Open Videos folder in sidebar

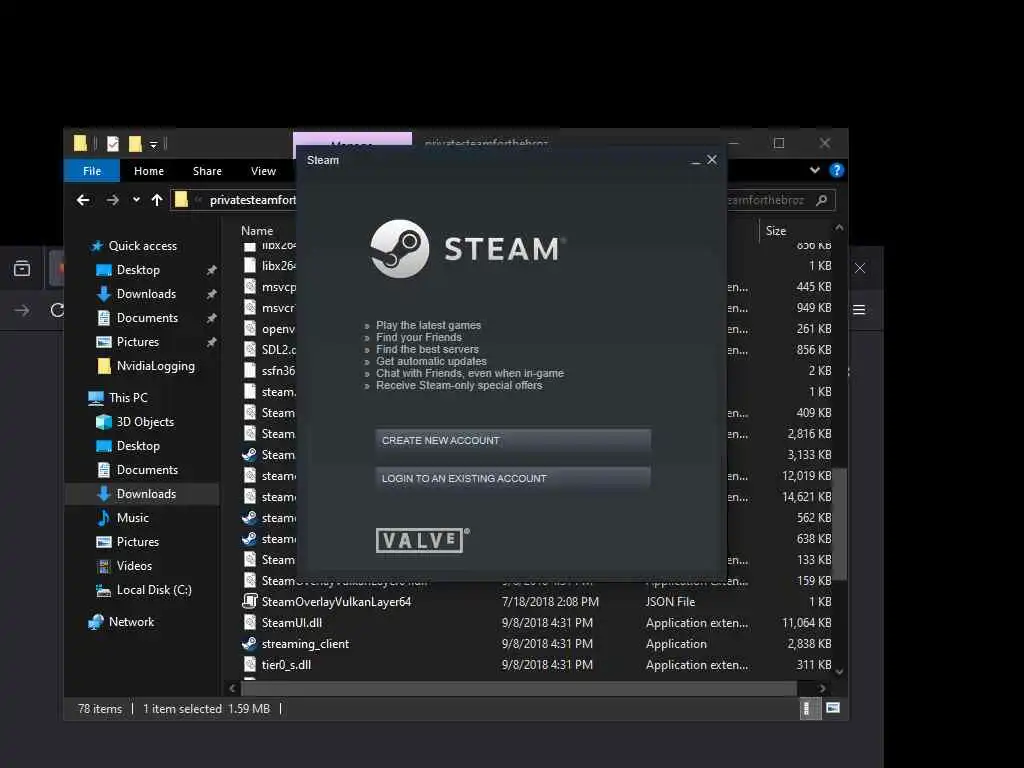[x=134, y=566]
